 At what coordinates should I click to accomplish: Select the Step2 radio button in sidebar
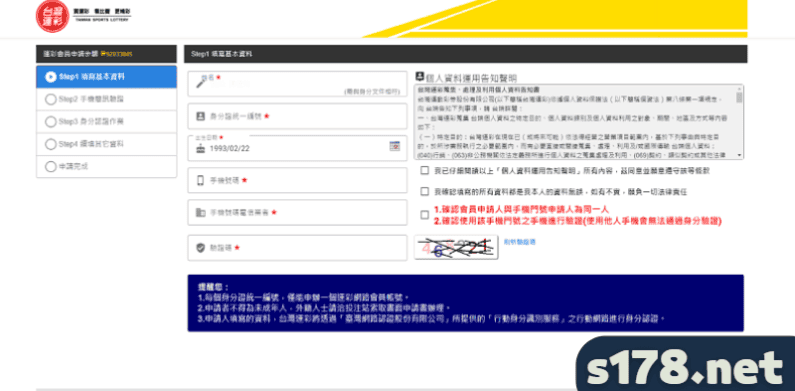point(50,99)
